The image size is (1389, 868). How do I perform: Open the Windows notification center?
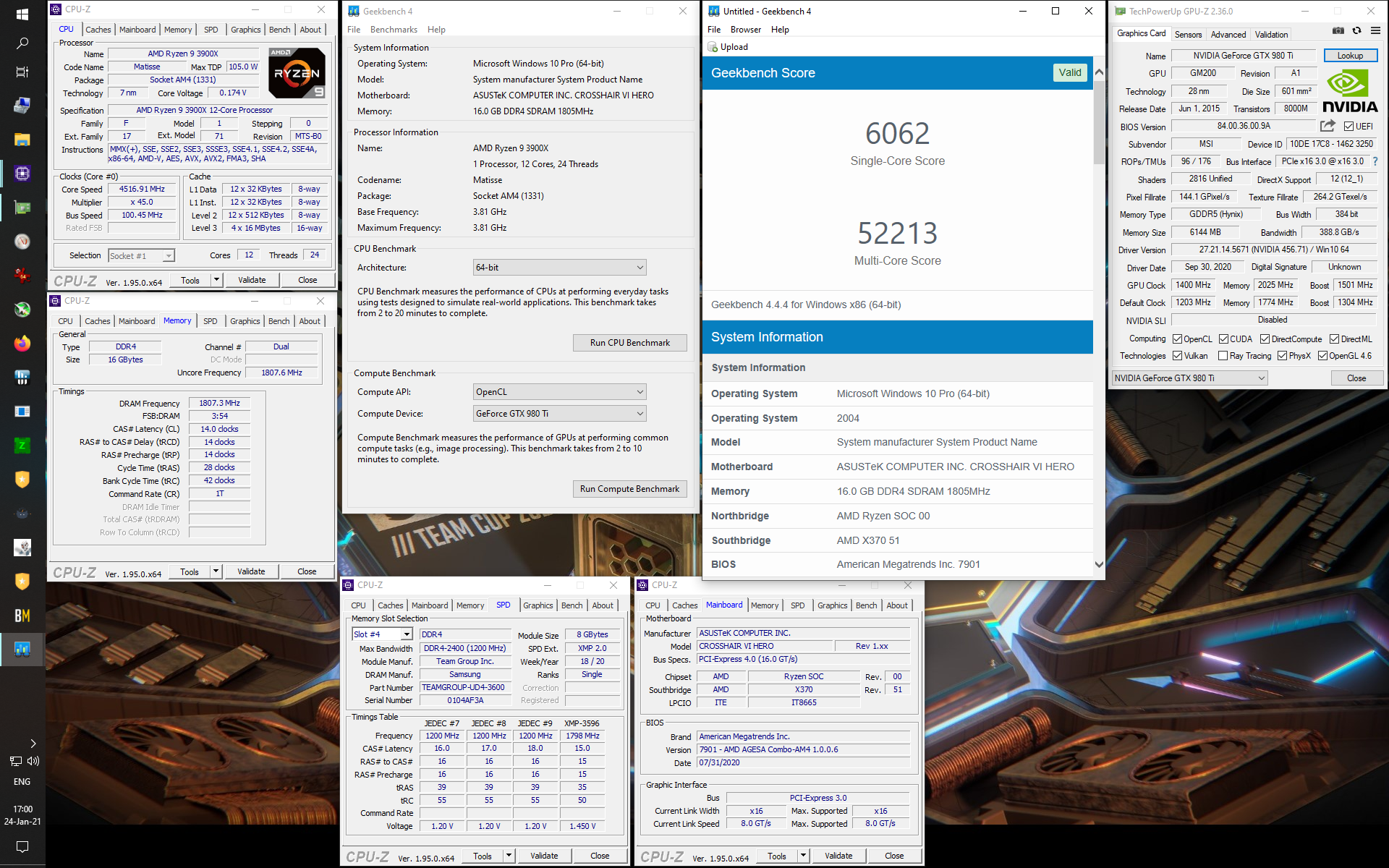coord(22,846)
